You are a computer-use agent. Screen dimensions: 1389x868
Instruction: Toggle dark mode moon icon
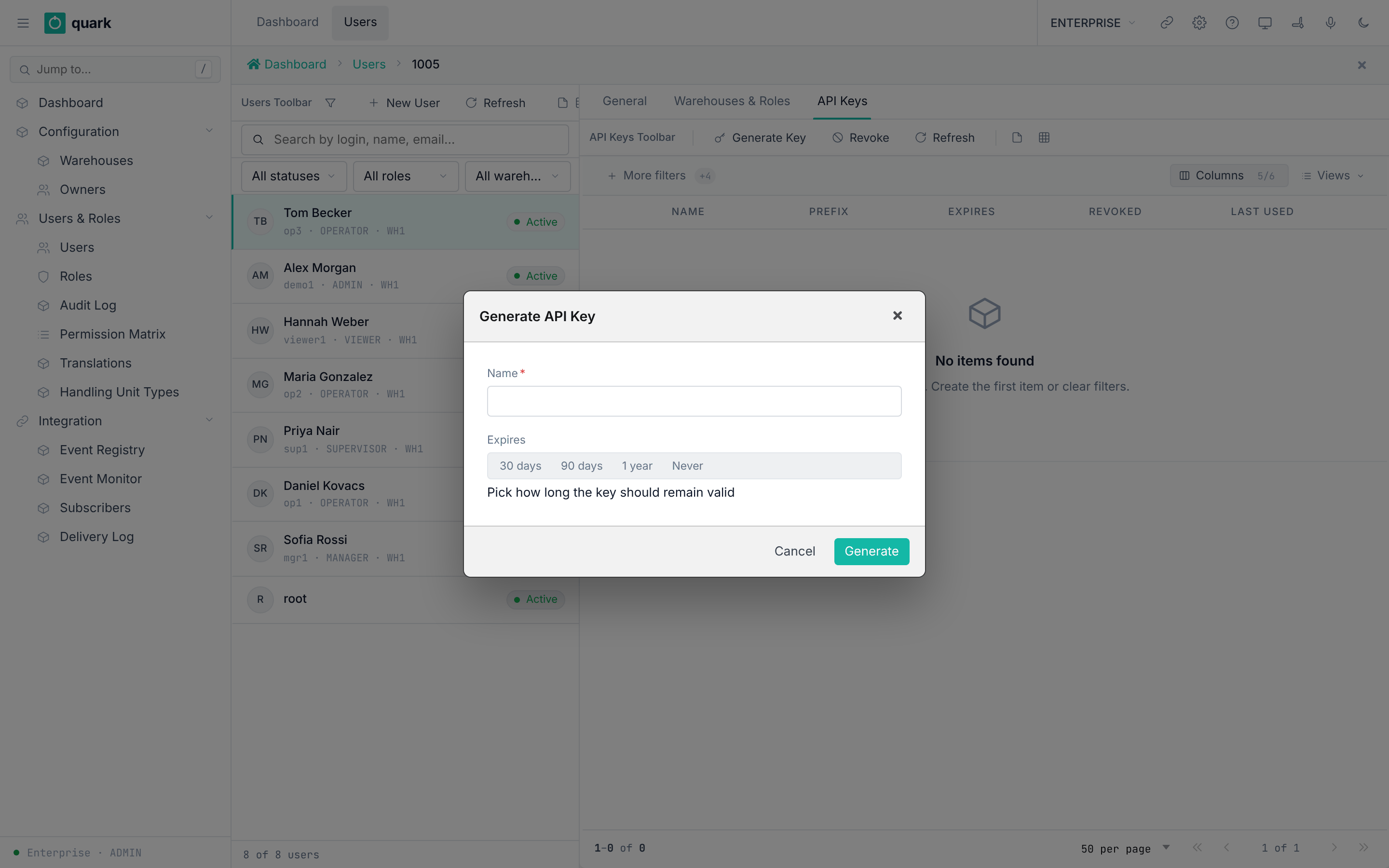[1364, 23]
